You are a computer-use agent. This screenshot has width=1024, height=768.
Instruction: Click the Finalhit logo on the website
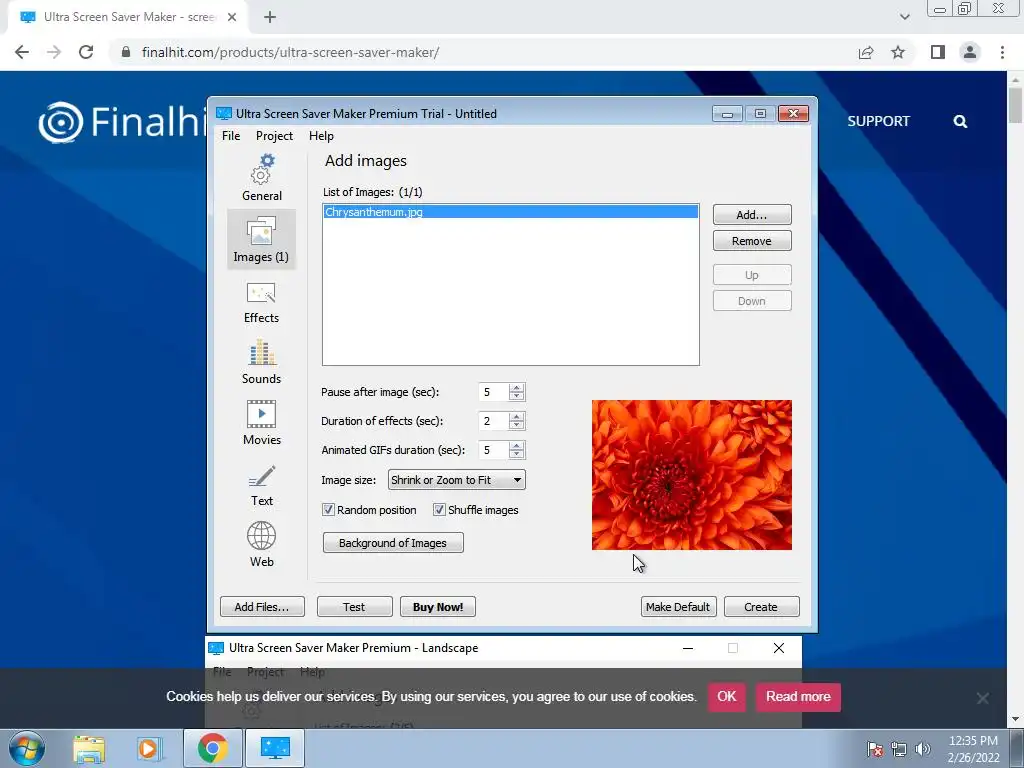point(122,122)
